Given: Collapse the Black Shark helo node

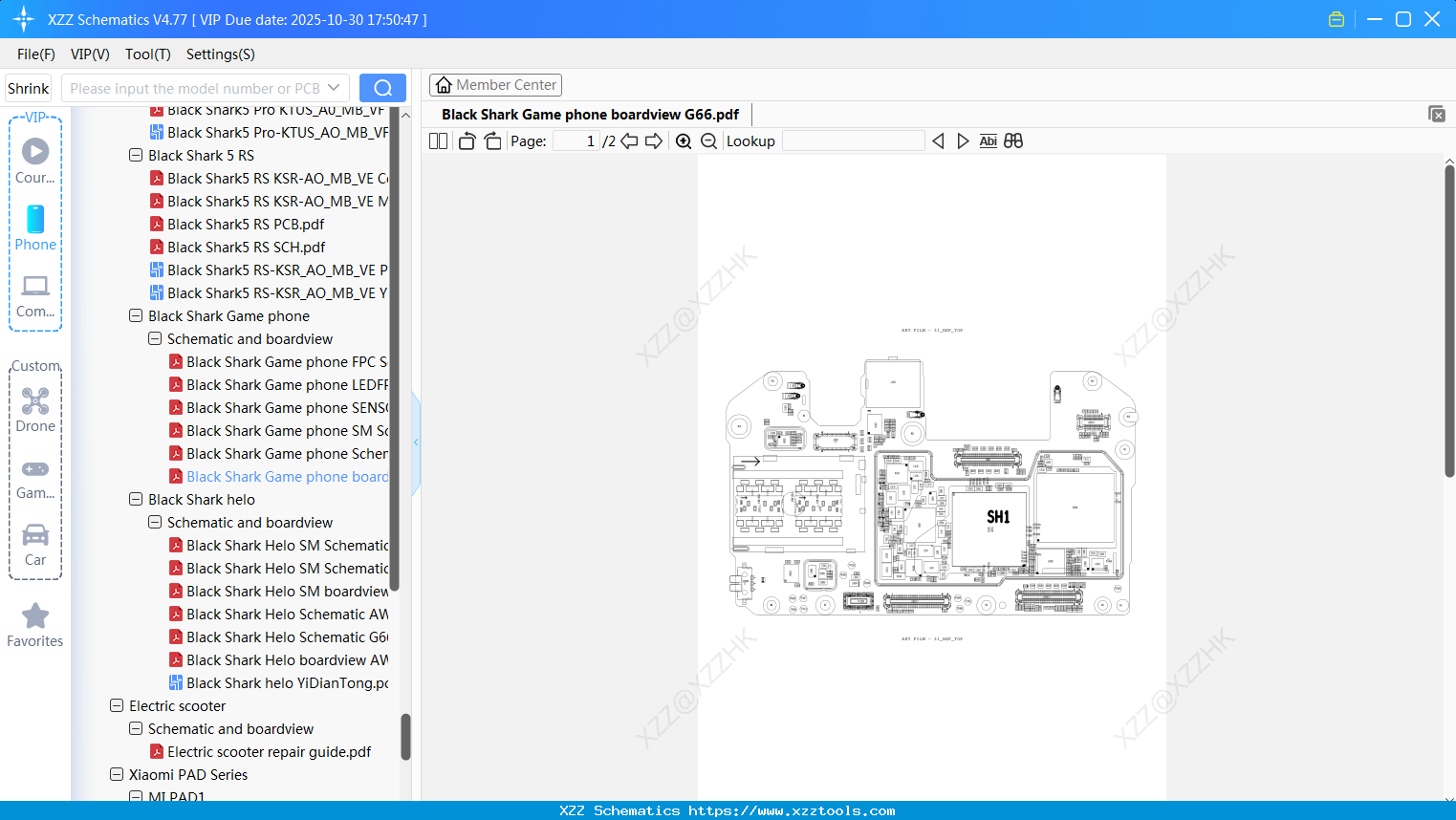Looking at the screenshot, I should [136, 500].
